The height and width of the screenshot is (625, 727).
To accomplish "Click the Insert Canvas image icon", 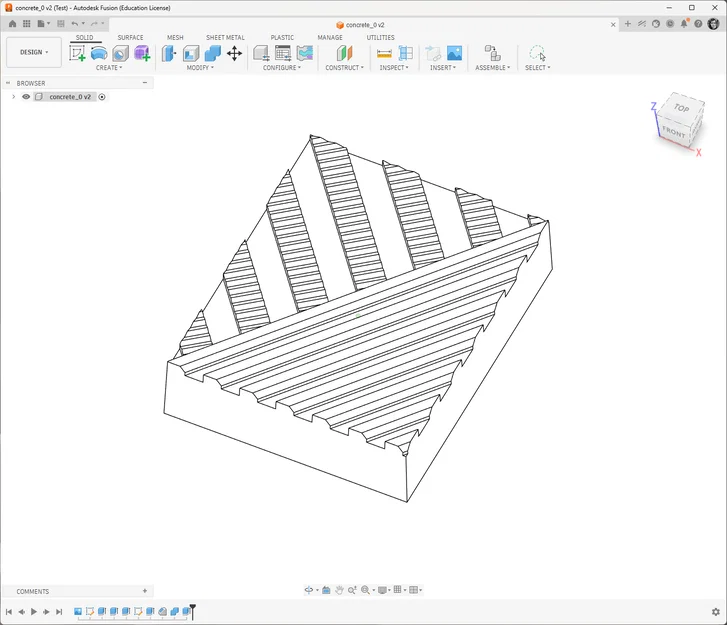I will coord(454,53).
